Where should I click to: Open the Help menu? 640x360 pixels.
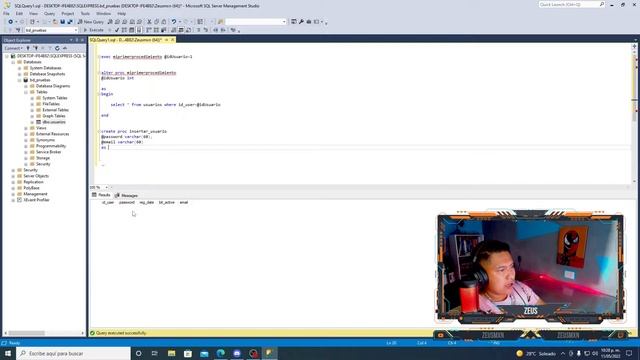(122, 13)
